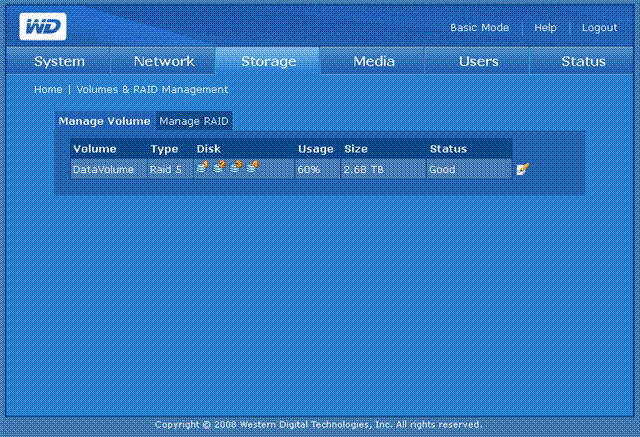Click disk 2 icon in DataVolume row
Image resolution: width=640 pixels, height=437 pixels.
point(219,167)
